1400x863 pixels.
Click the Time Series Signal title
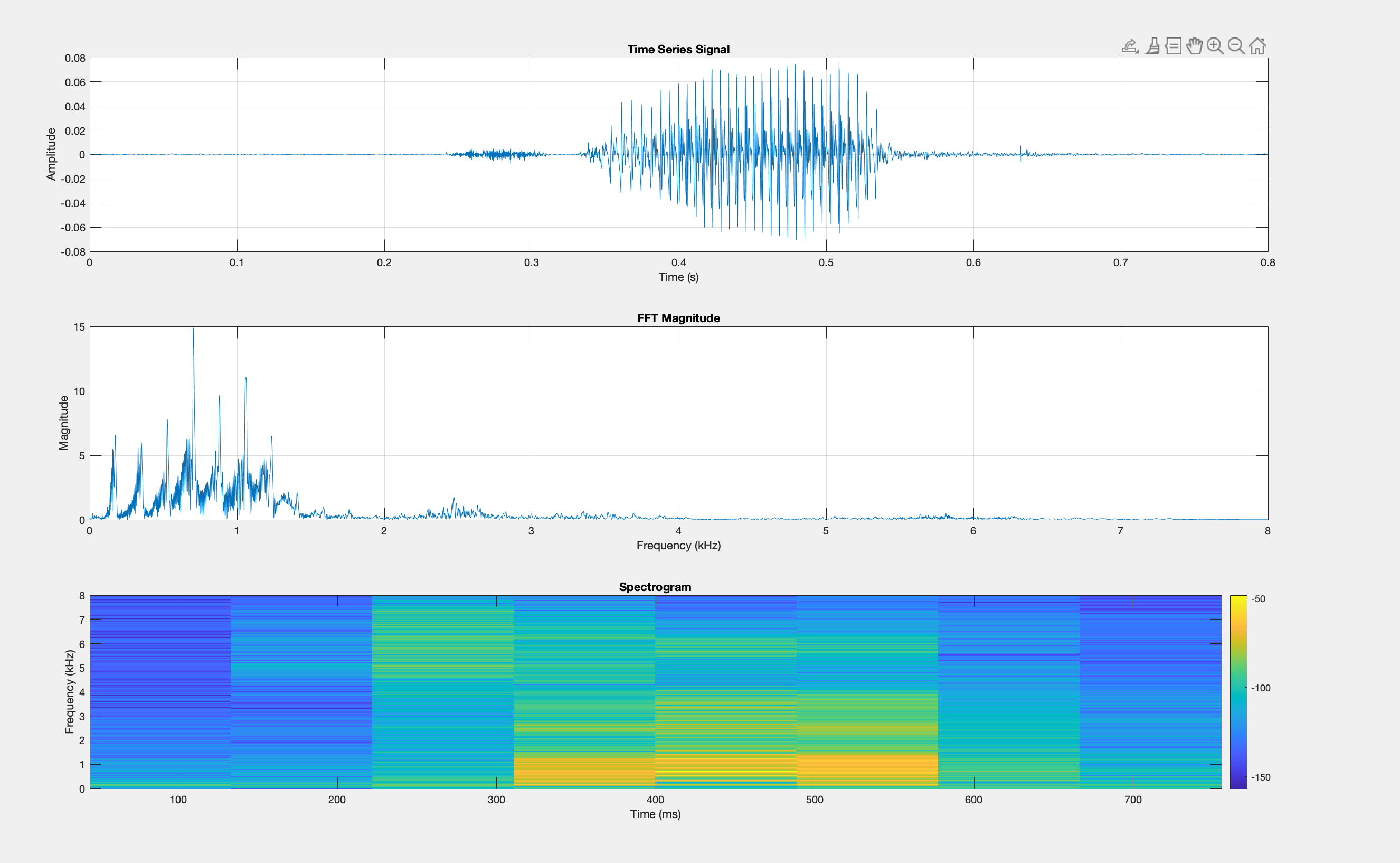point(678,49)
